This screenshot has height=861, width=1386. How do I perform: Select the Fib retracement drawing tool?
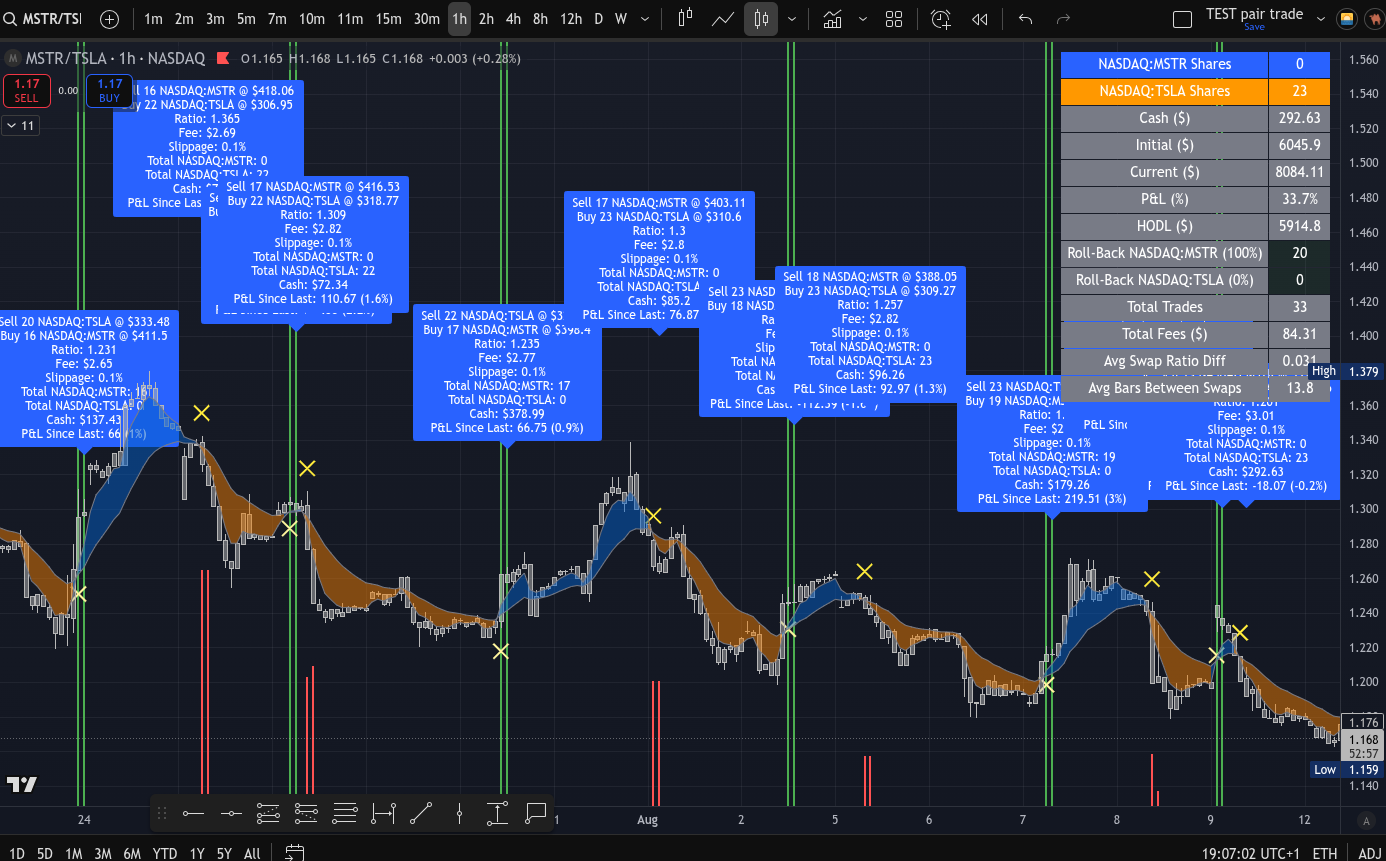coord(268,813)
